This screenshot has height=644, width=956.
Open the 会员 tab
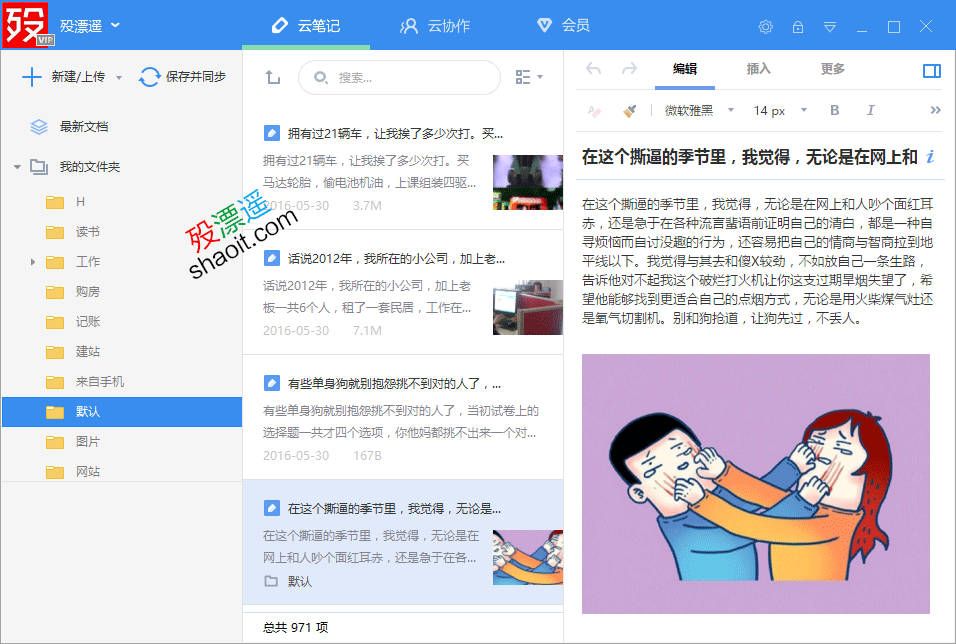tap(563, 25)
